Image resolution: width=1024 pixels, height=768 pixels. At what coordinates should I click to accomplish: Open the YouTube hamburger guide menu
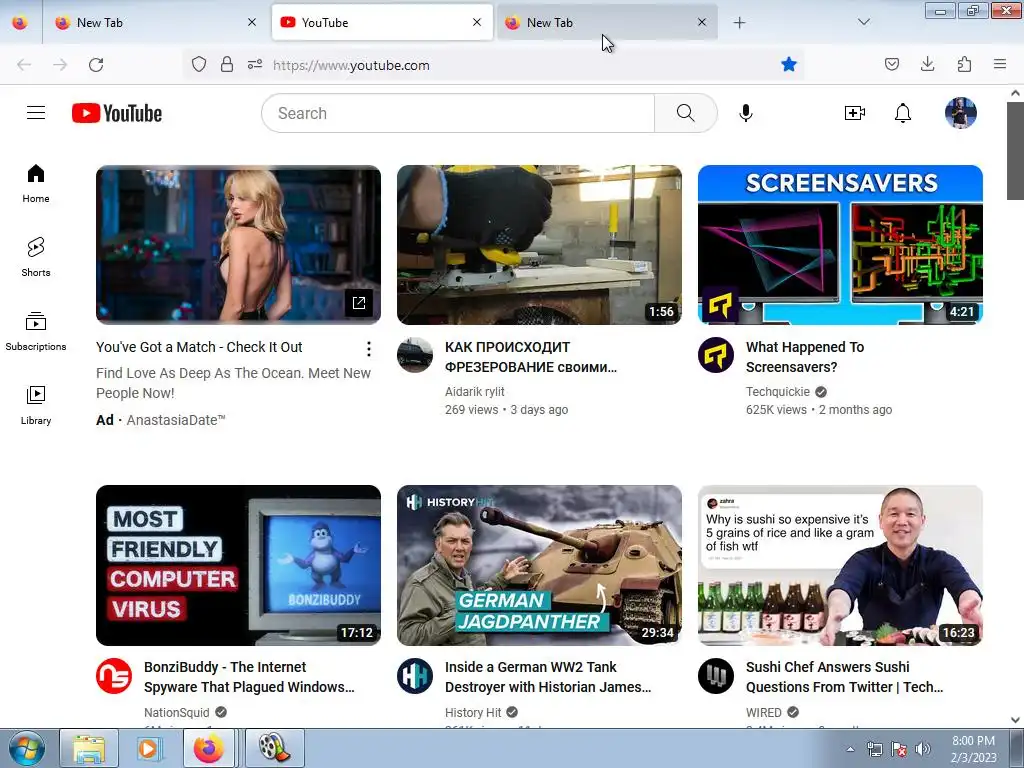(x=36, y=113)
